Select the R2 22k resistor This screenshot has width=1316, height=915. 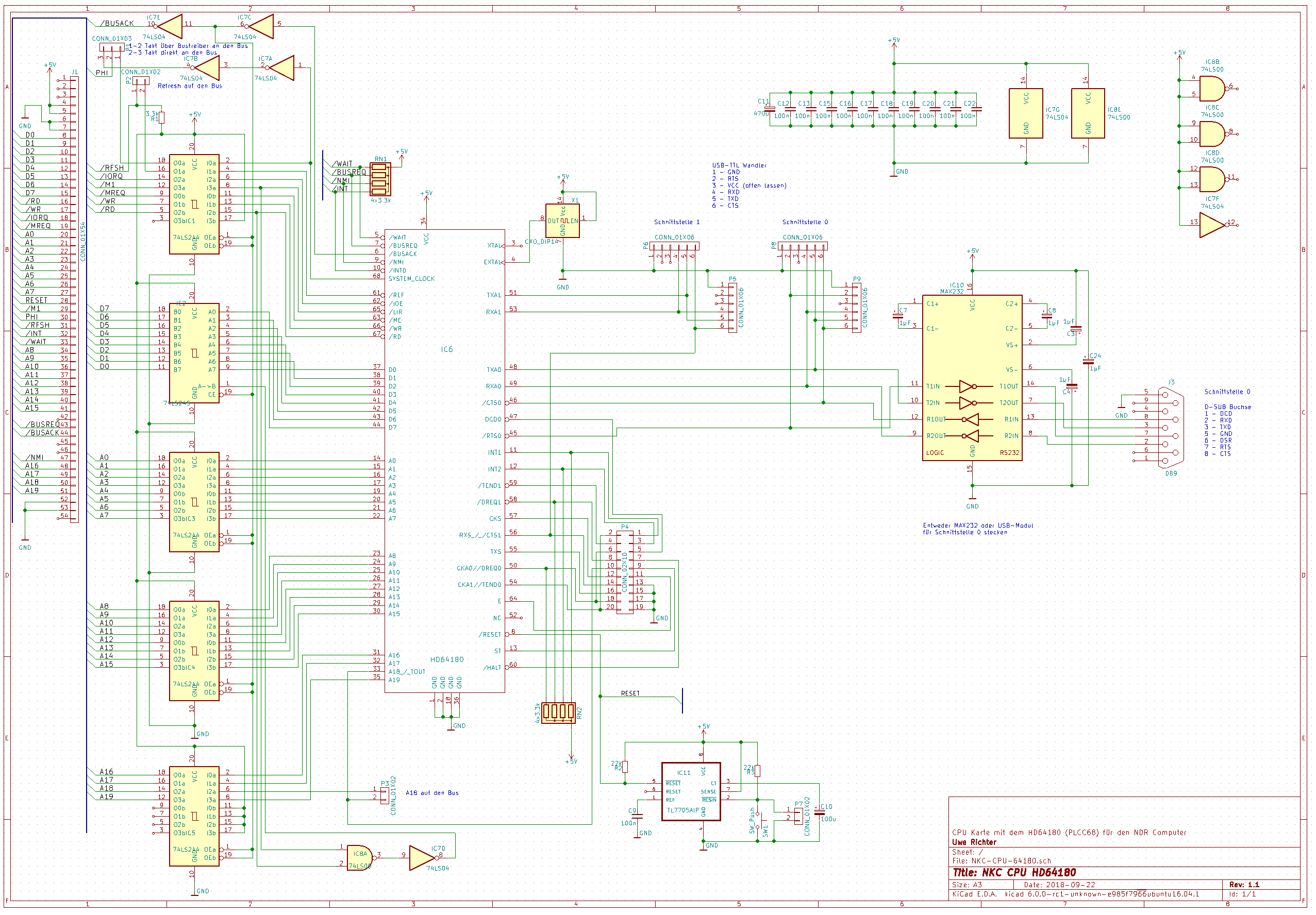(x=625, y=767)
